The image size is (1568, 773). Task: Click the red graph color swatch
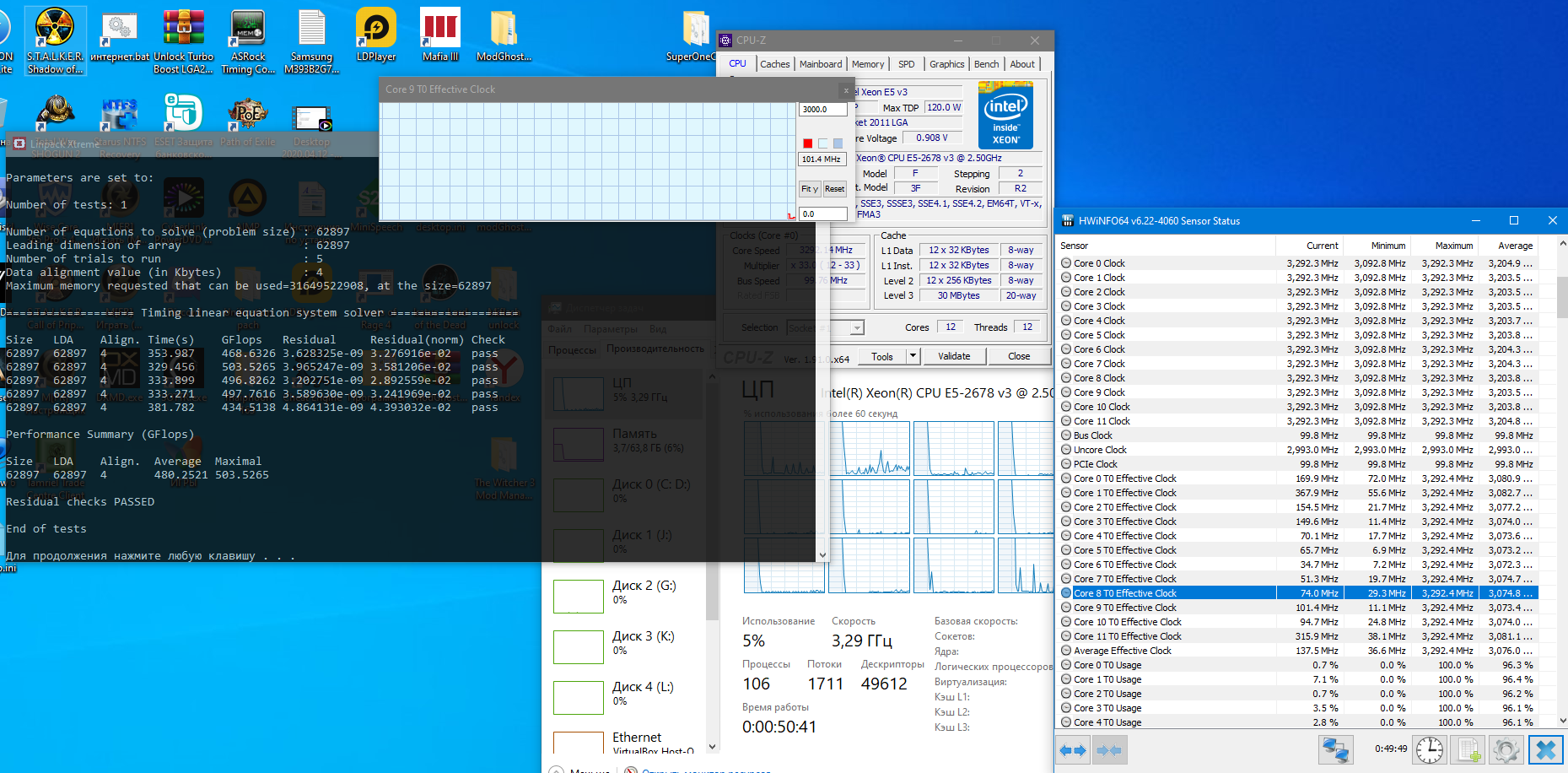(808, 143)
